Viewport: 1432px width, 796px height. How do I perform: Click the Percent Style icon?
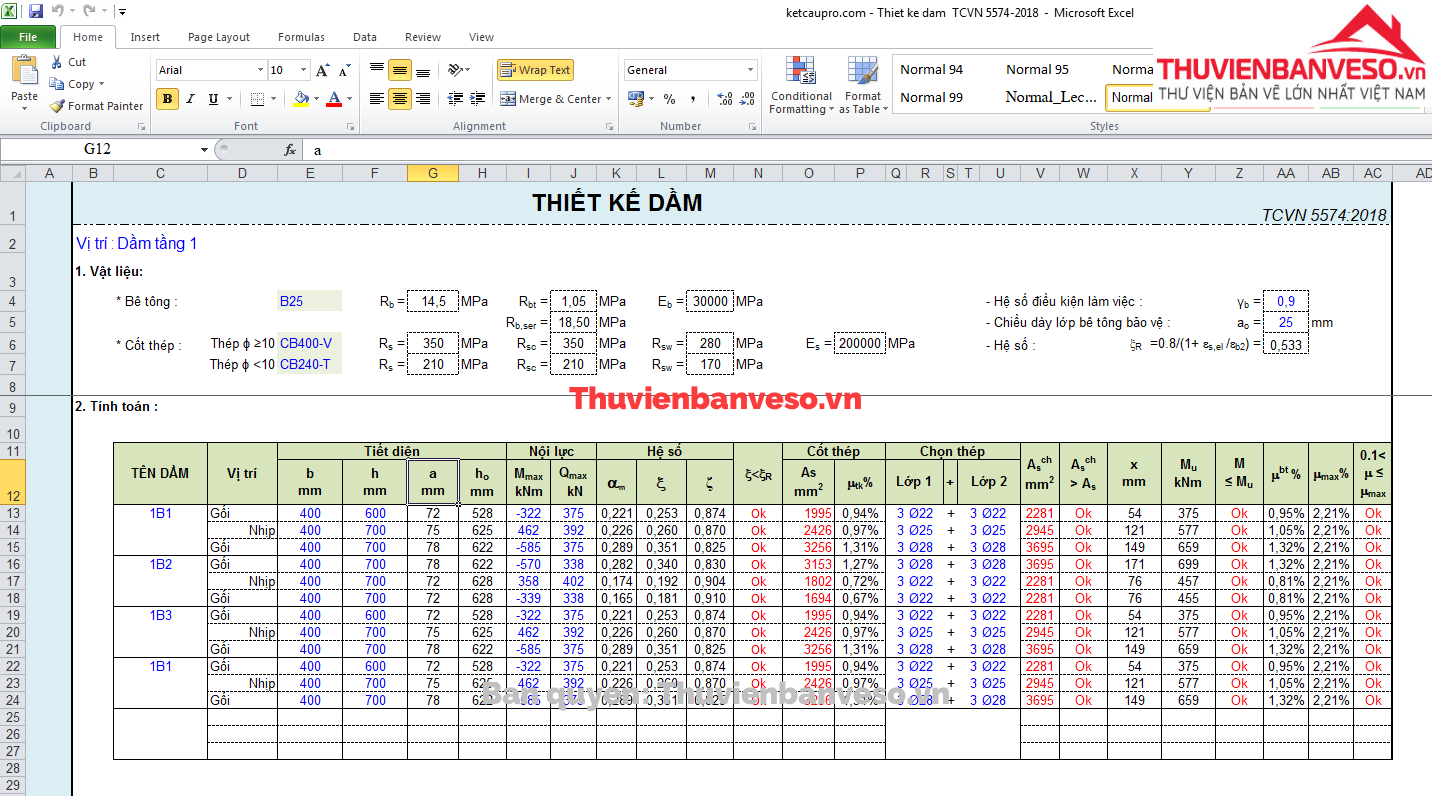[x=667, y=100]
